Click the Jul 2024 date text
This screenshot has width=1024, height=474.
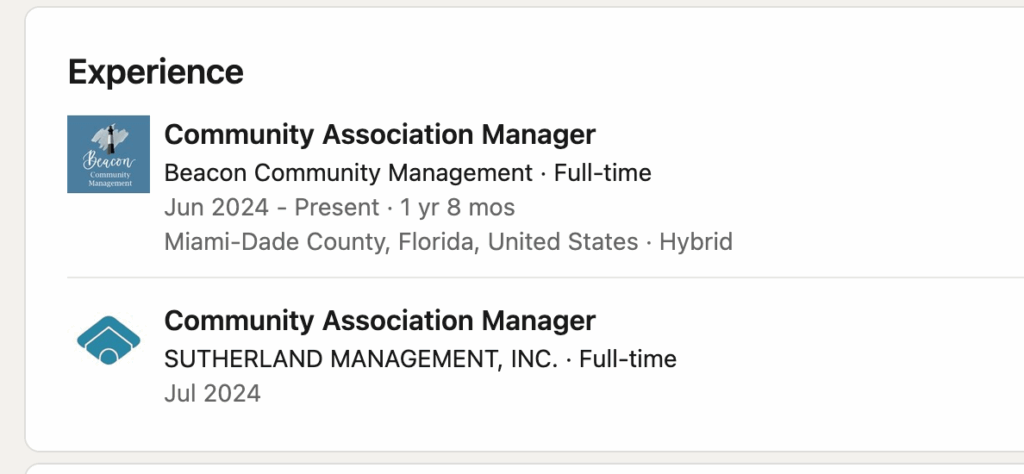(x=212, y=393)
